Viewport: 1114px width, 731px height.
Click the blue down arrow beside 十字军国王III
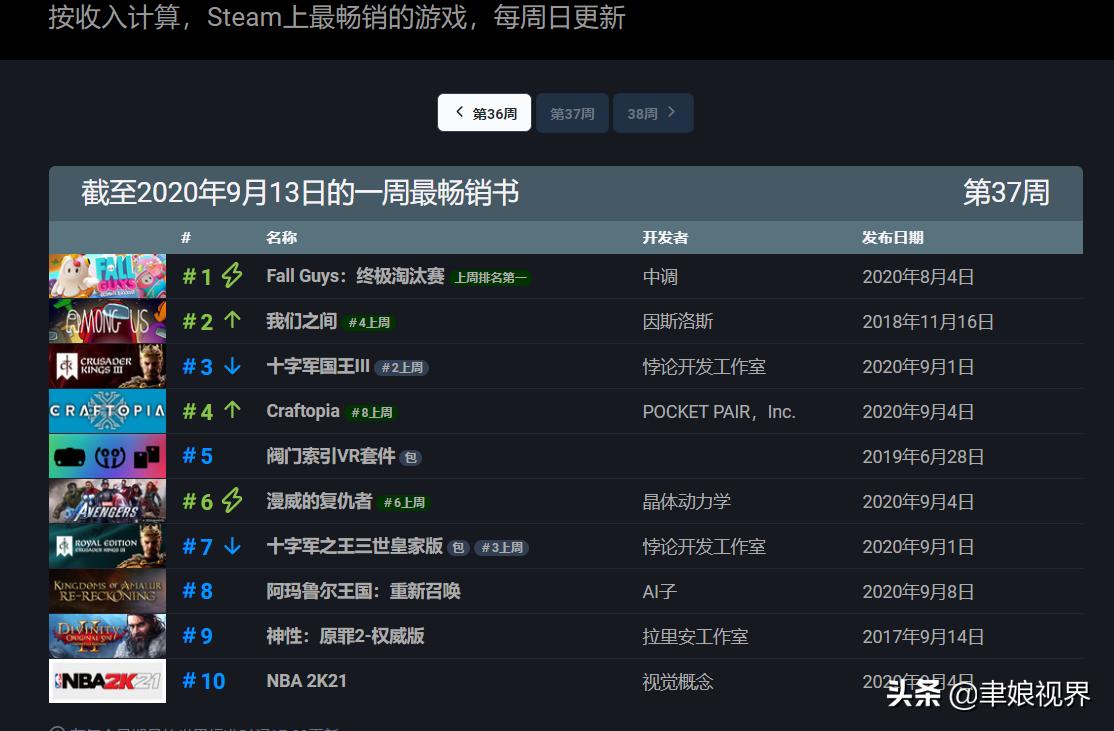point(231,366)
